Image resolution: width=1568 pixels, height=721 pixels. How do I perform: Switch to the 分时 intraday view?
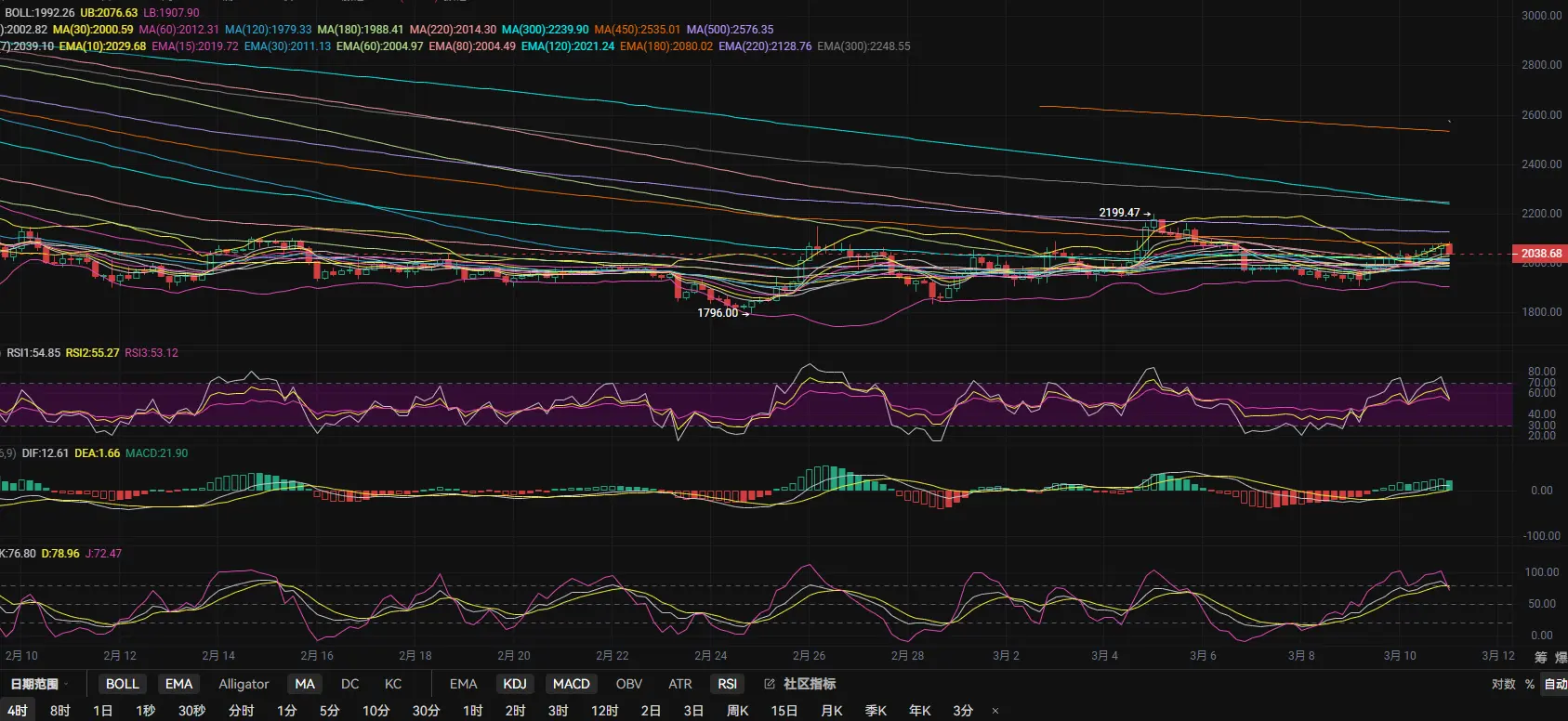click(241, 711)
